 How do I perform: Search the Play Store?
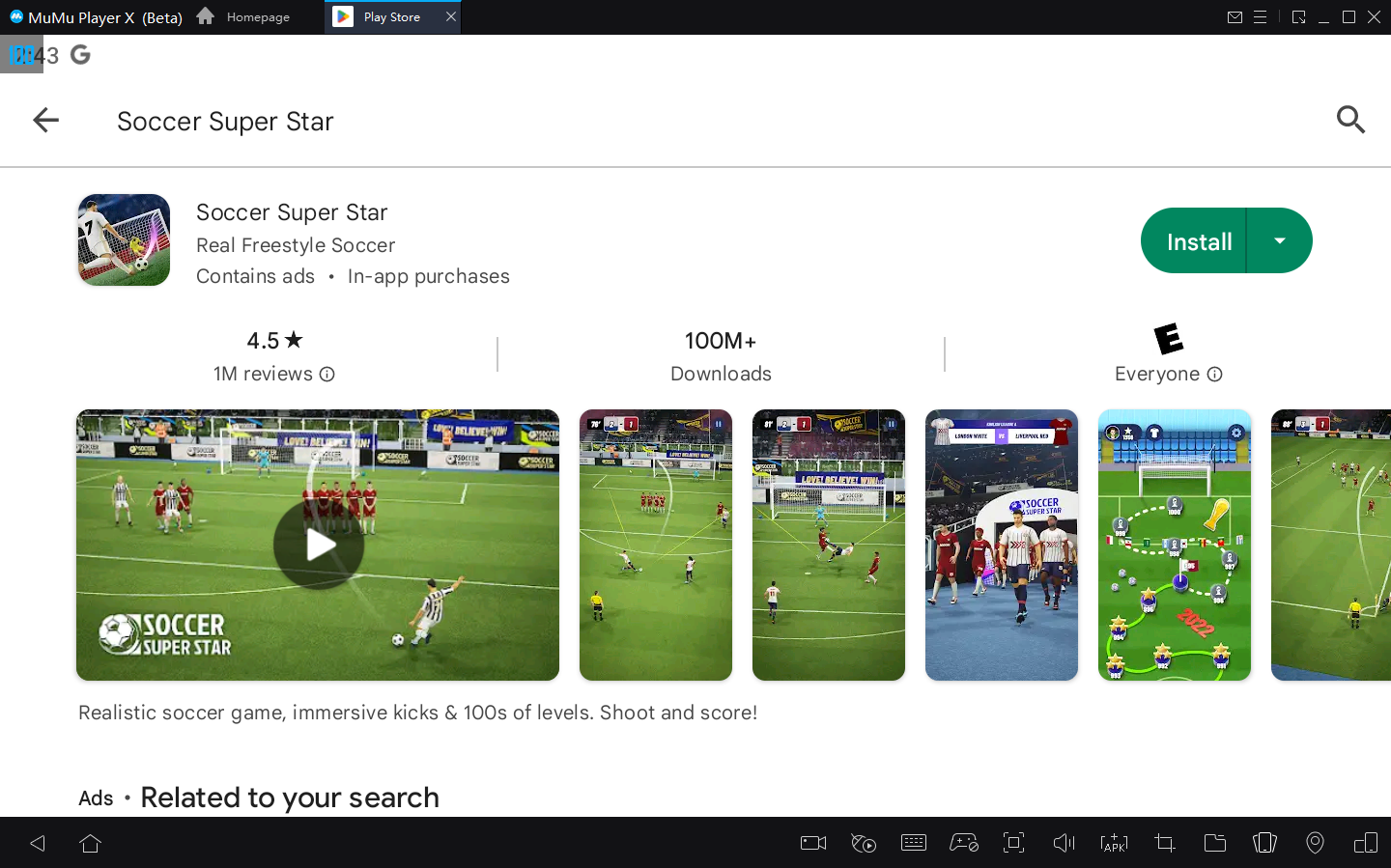point(1350,120)
